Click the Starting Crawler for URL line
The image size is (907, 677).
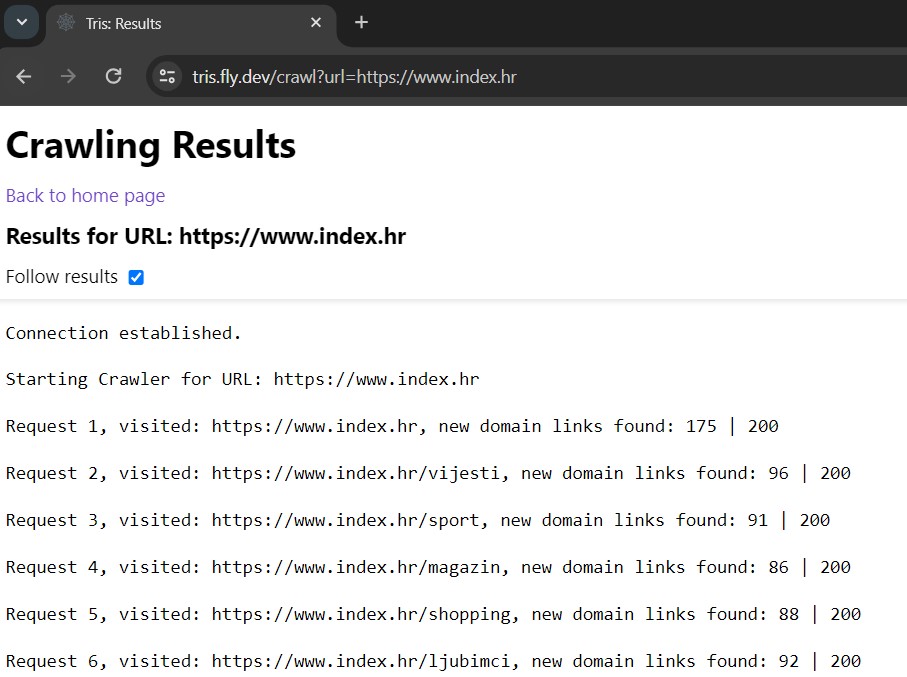pyautogui.click(x=242, y=380)
